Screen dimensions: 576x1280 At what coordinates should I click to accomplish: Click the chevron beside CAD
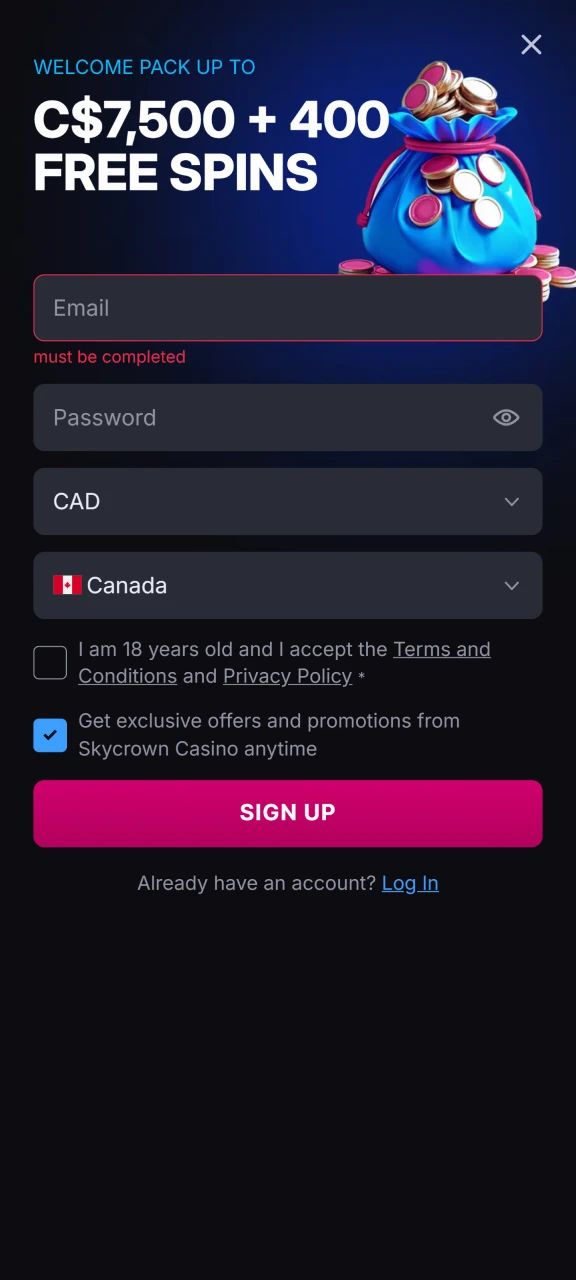511,501
